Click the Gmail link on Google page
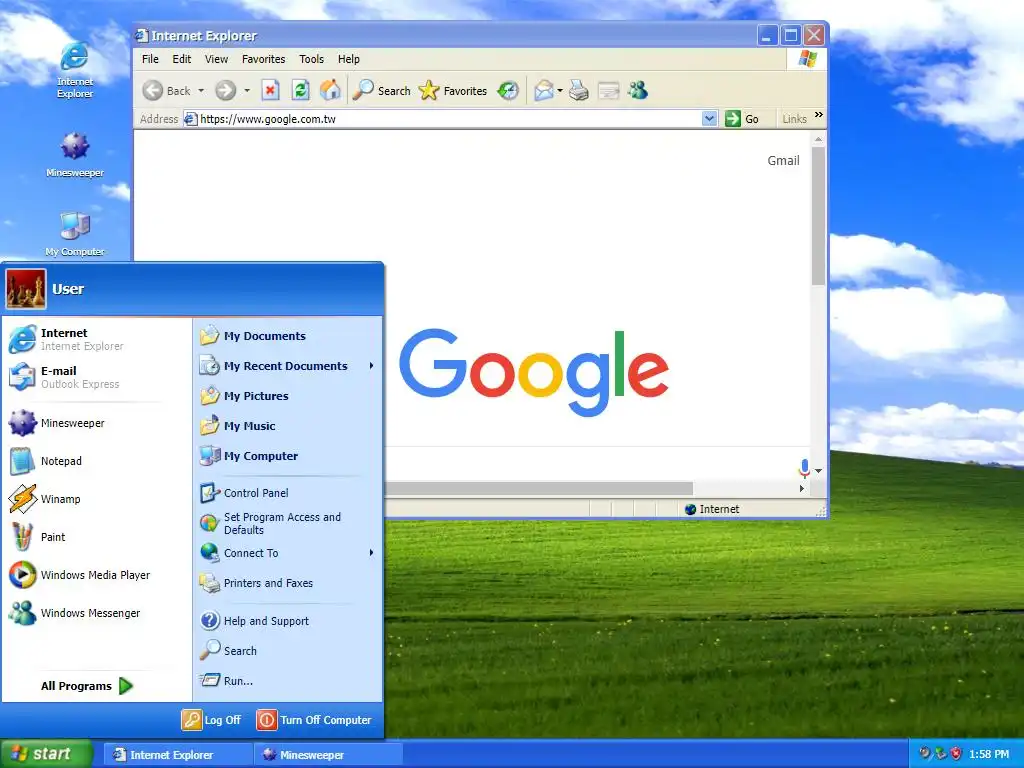The width and height of the screenshot is (1024, 768). 783,161
